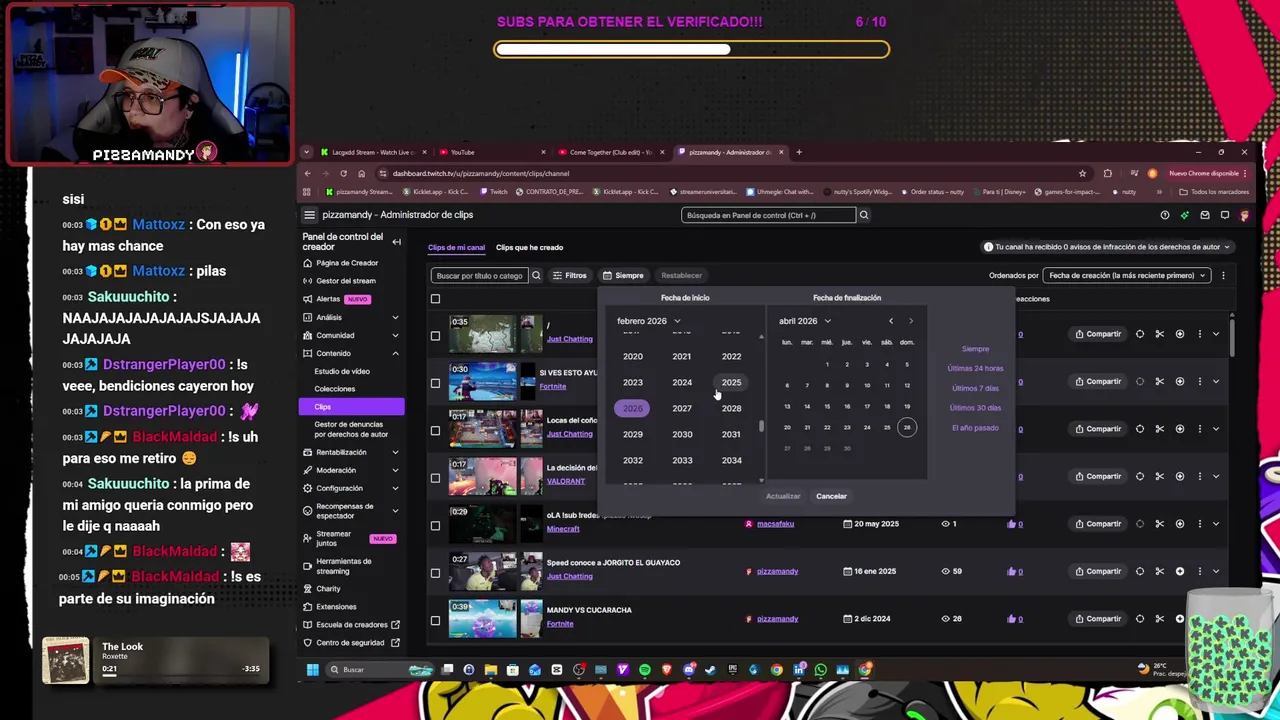The width and height of the screenshot is (1280, 720).
Task: Click the scissors icon in the 16 ene 2025 row
Action: [1160, 571]
